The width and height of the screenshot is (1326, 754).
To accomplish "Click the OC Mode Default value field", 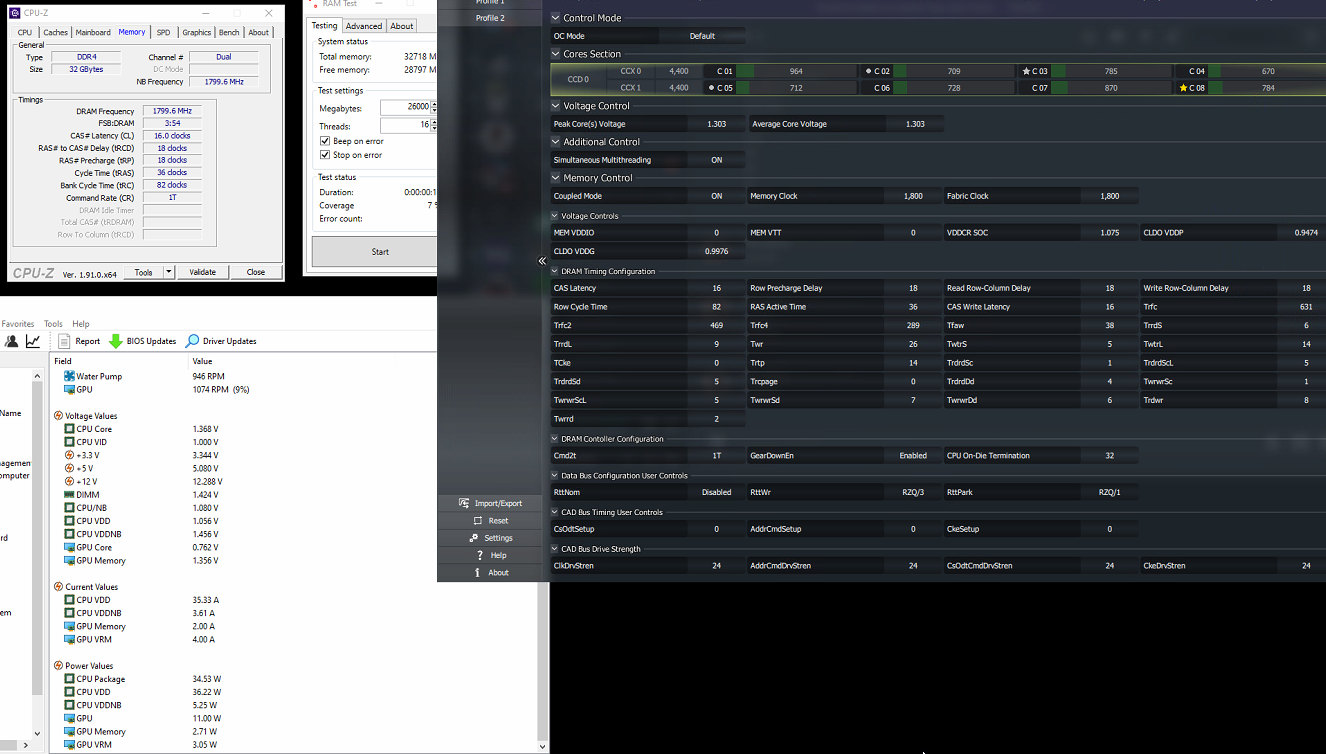I will point(702,36).
